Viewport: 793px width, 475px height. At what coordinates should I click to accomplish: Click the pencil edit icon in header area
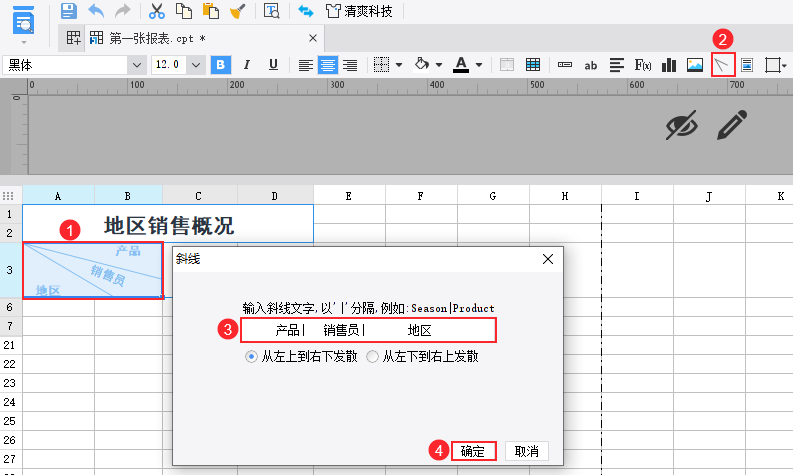[732, 124]
